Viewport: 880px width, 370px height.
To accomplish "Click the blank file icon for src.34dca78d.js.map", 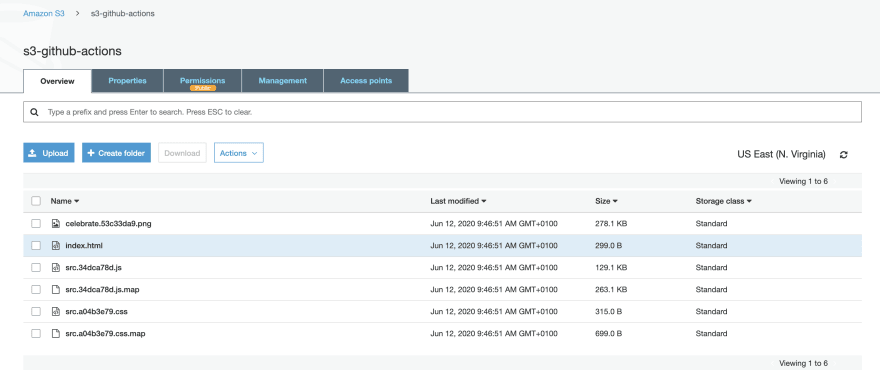I will point(56,289).
